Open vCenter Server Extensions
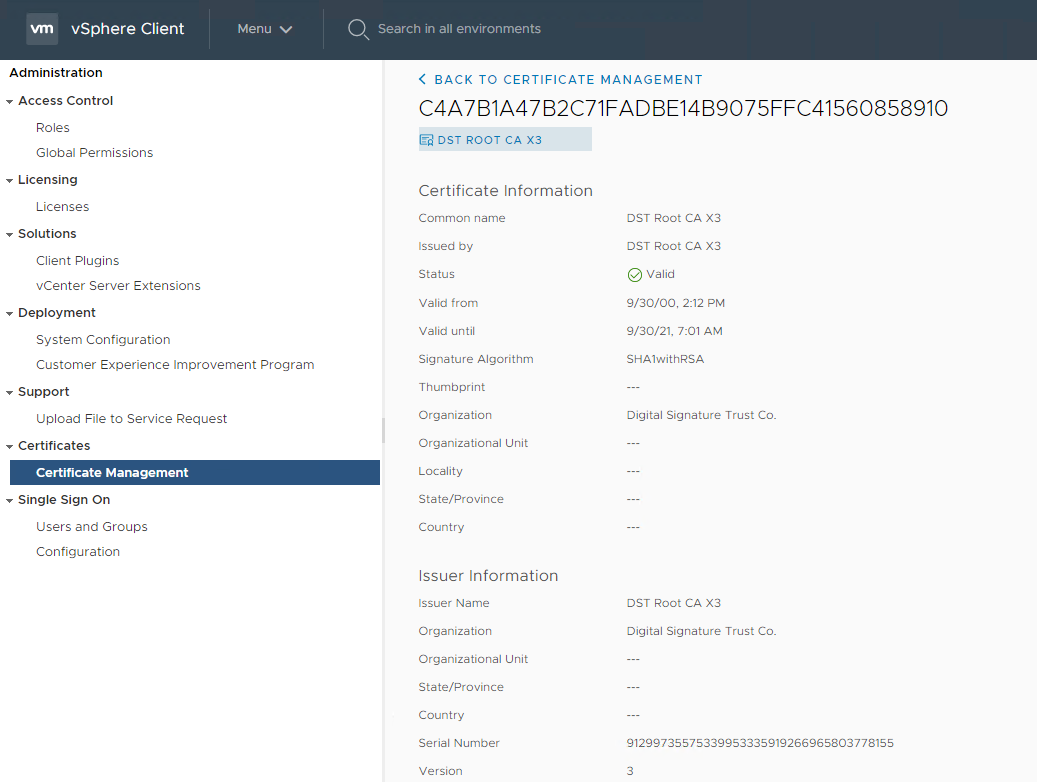The width and height of the screenshot is (1037, 782). click(118, 286)
